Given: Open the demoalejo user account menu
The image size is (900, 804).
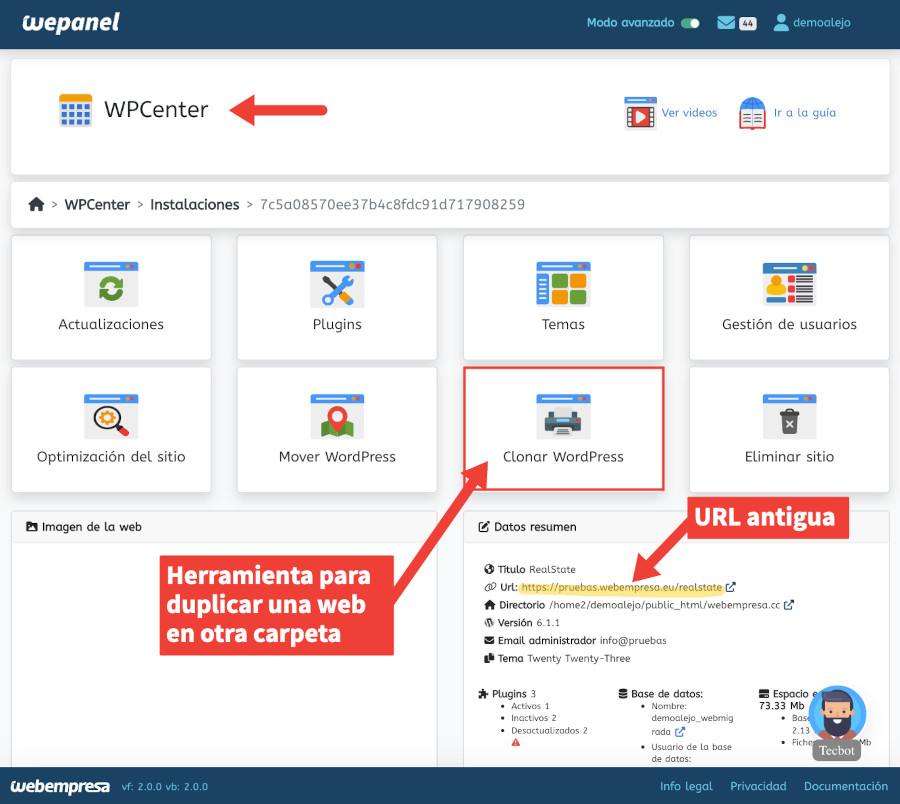Looking at the screenshot, I should click(812, 22).
